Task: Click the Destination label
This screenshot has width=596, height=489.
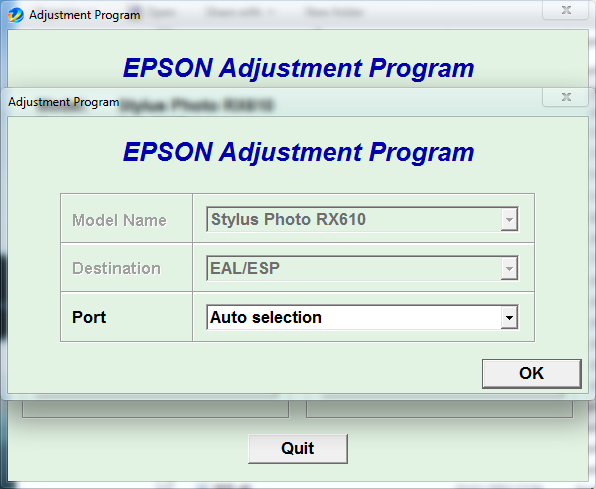Action: [116, 268]
